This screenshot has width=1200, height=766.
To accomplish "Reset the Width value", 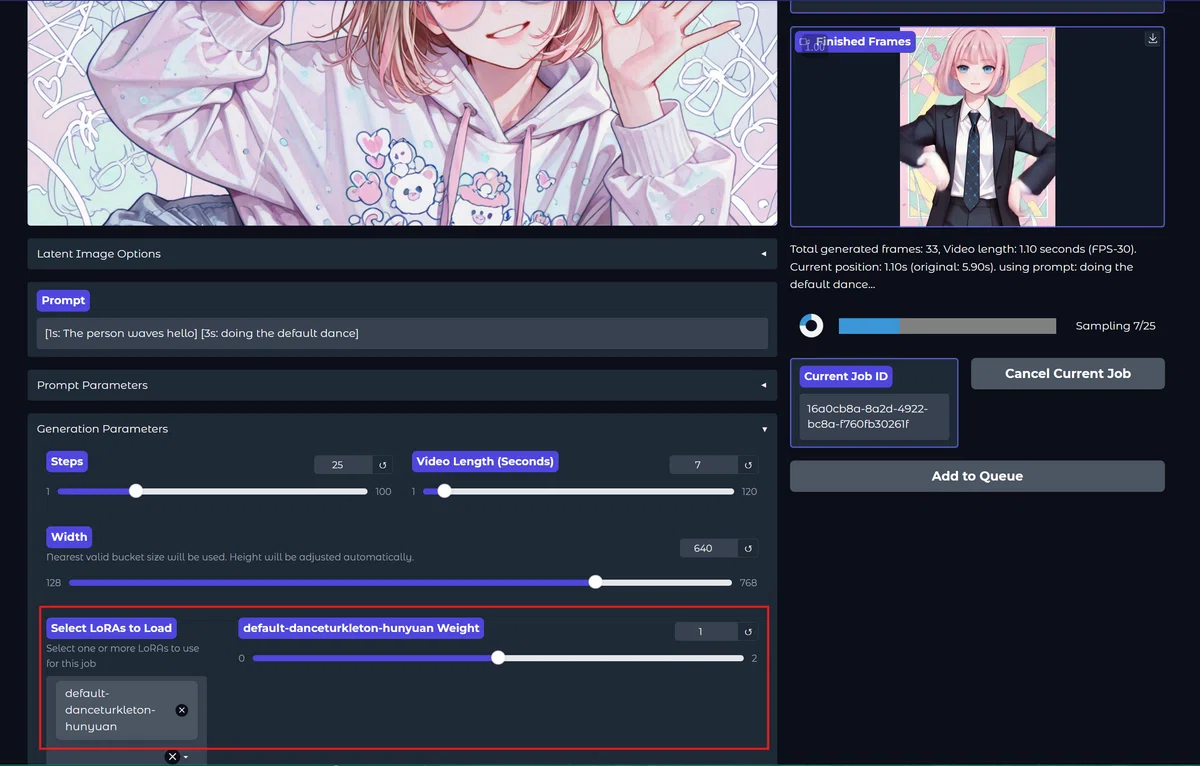I will [x=748, y=548].
